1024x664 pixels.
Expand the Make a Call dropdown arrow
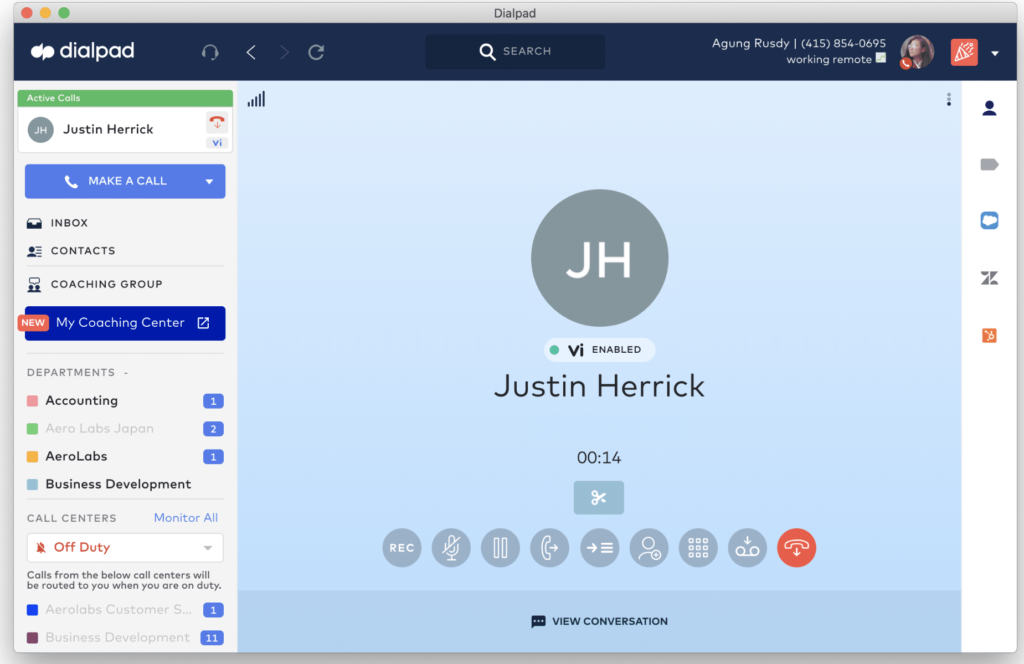pos(209,182)
